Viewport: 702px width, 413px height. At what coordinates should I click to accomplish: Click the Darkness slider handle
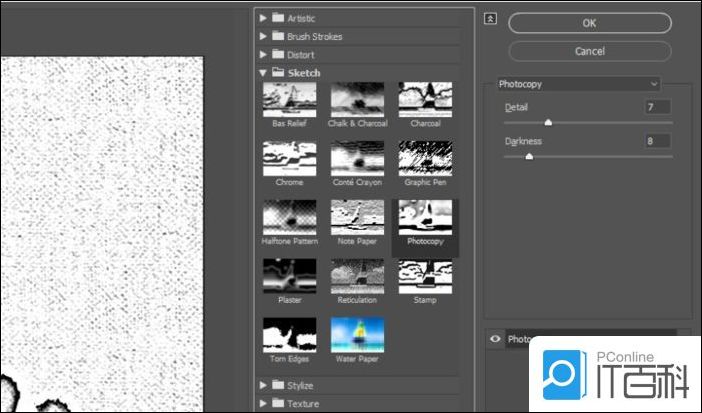coord(529,156)
